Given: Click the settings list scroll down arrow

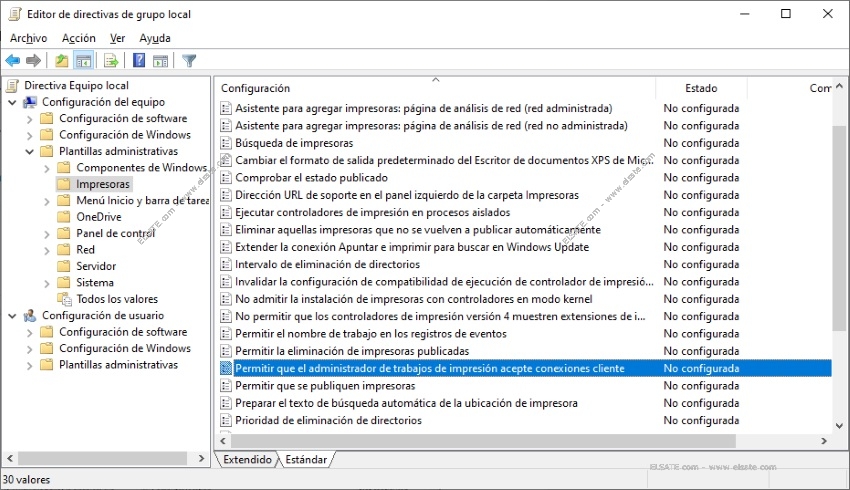Looking at the screenshot, I should pos(839,426).
